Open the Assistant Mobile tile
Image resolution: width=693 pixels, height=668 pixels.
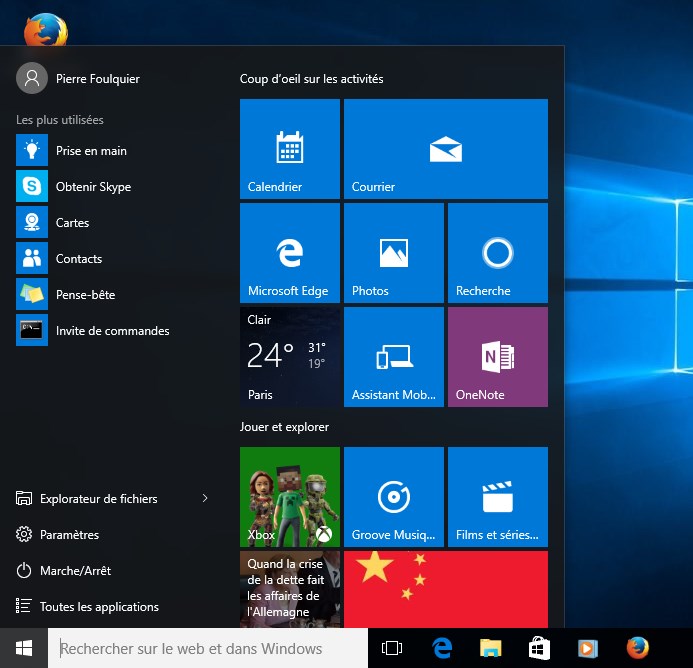[x=394, y=357]
